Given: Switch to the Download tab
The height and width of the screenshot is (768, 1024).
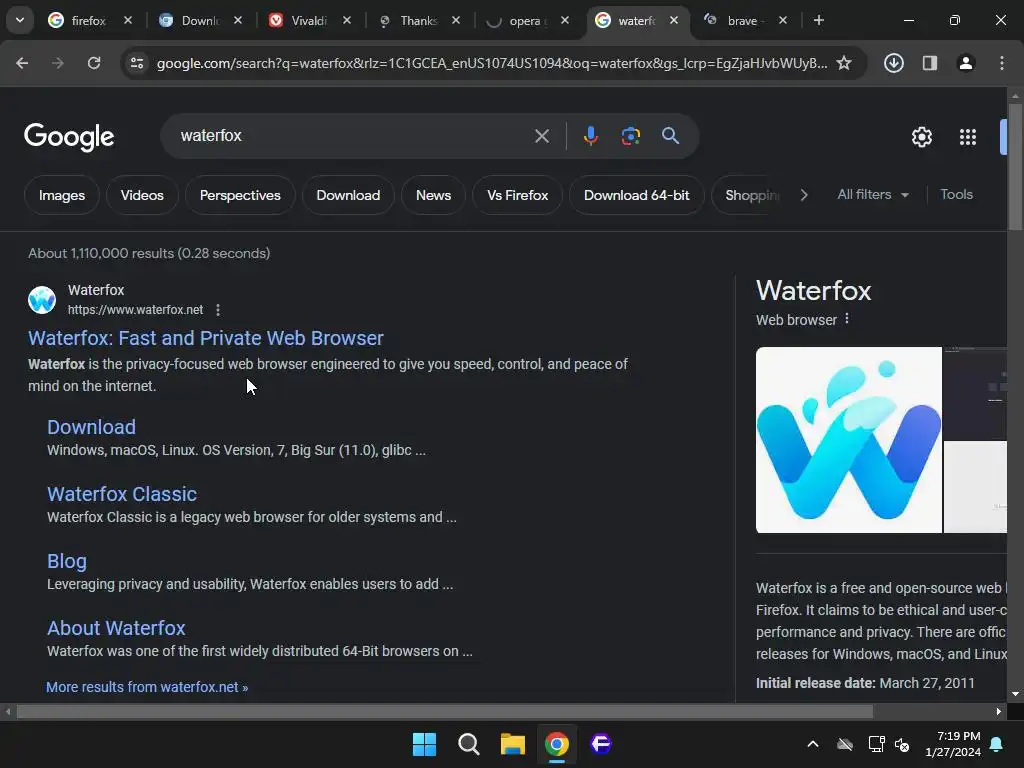Looking at the screenshot, I should pyautogui.click(x=200, y=21).
